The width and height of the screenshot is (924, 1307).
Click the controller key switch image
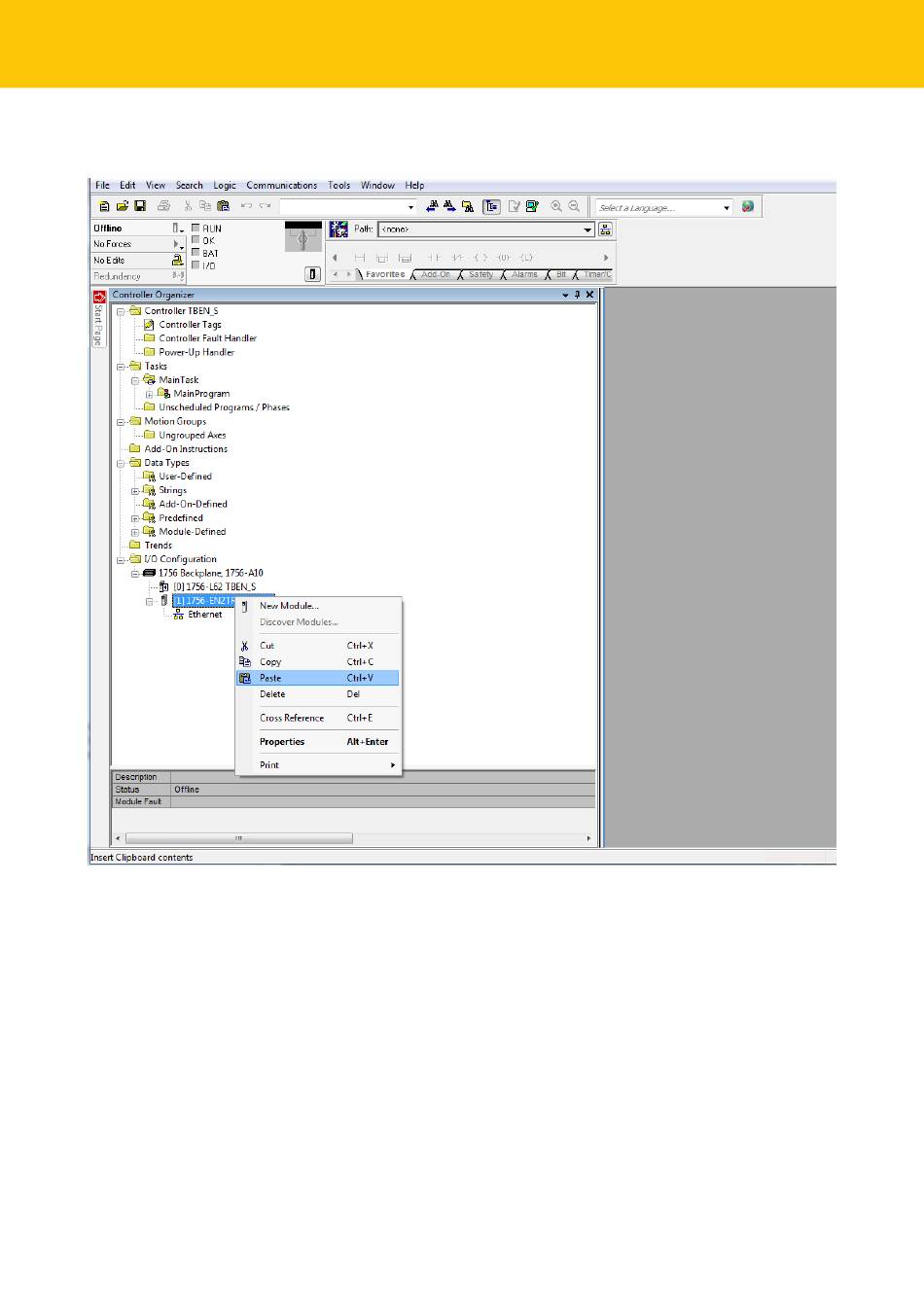302,236
